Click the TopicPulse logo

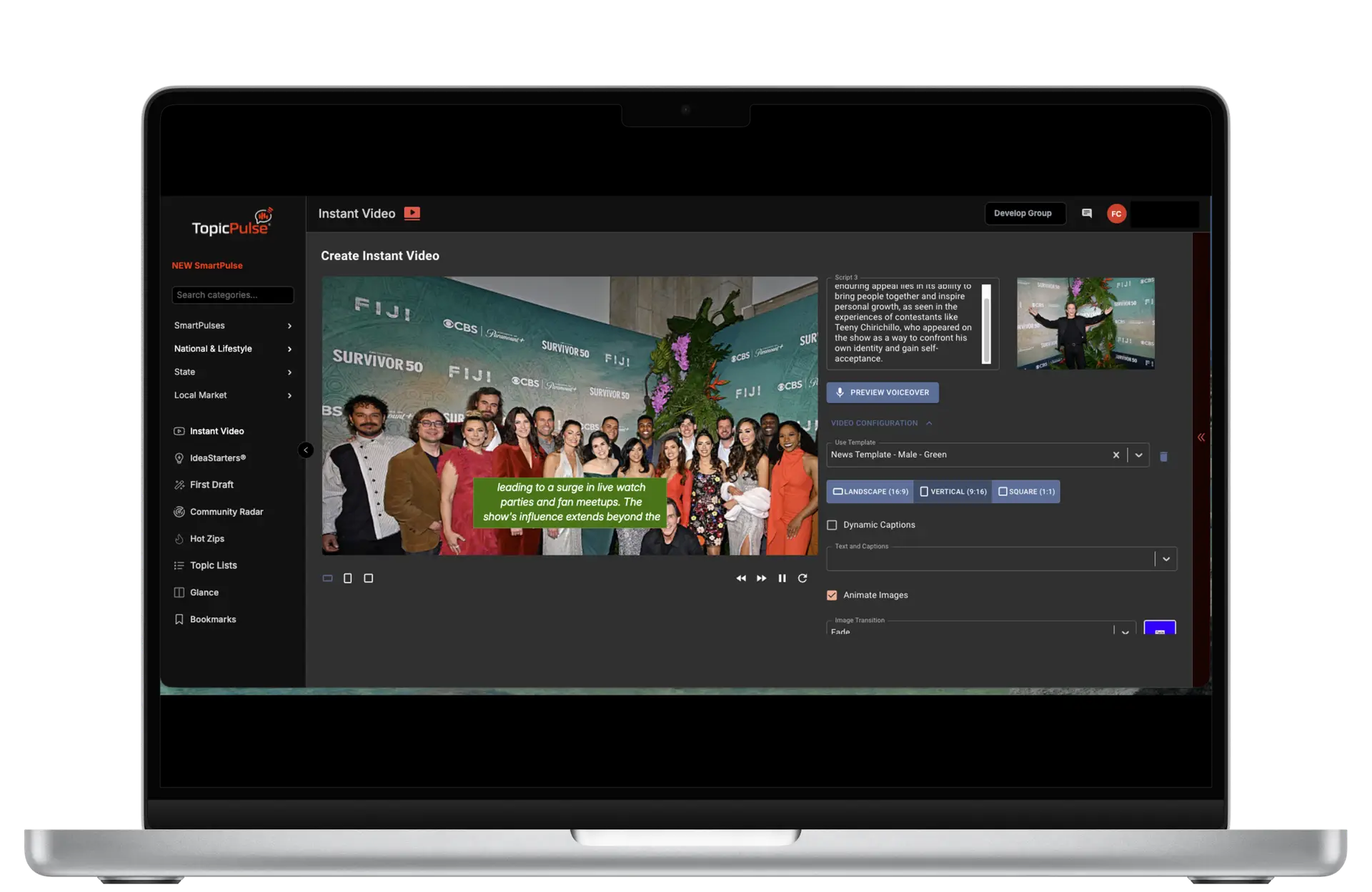pos(232,222)
